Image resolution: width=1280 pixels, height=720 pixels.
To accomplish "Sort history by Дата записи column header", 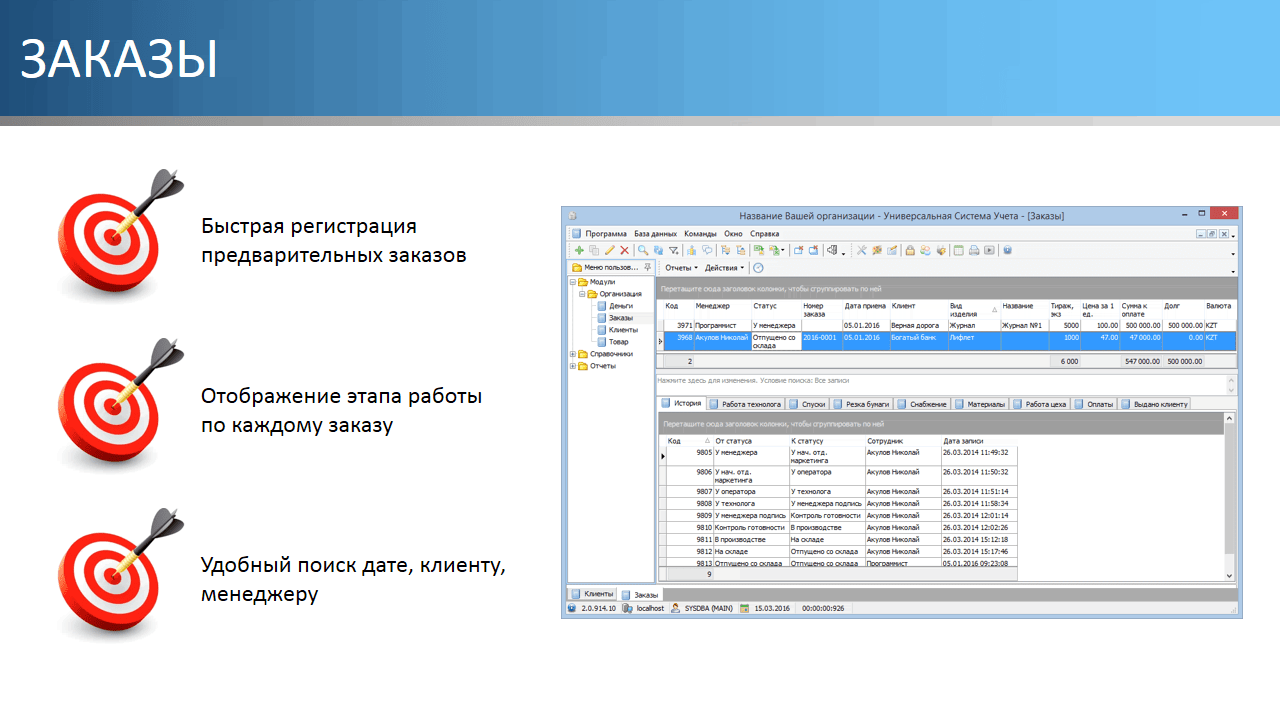I will [980, 440].
